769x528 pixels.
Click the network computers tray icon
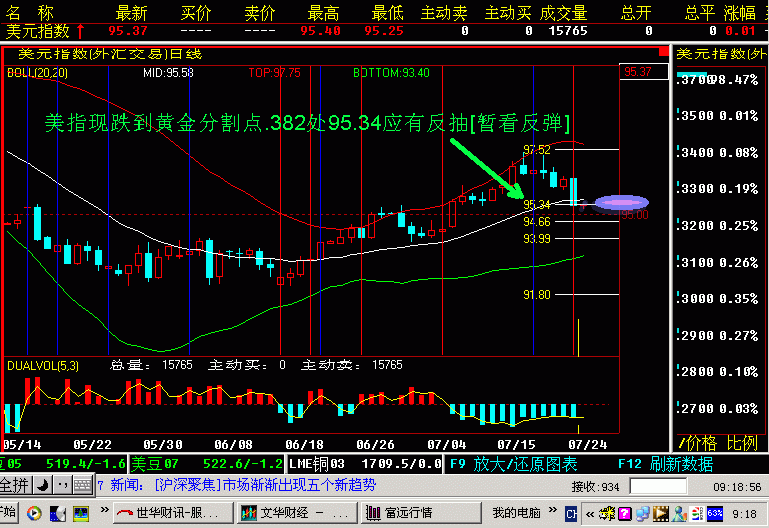[x=642, y=513]
